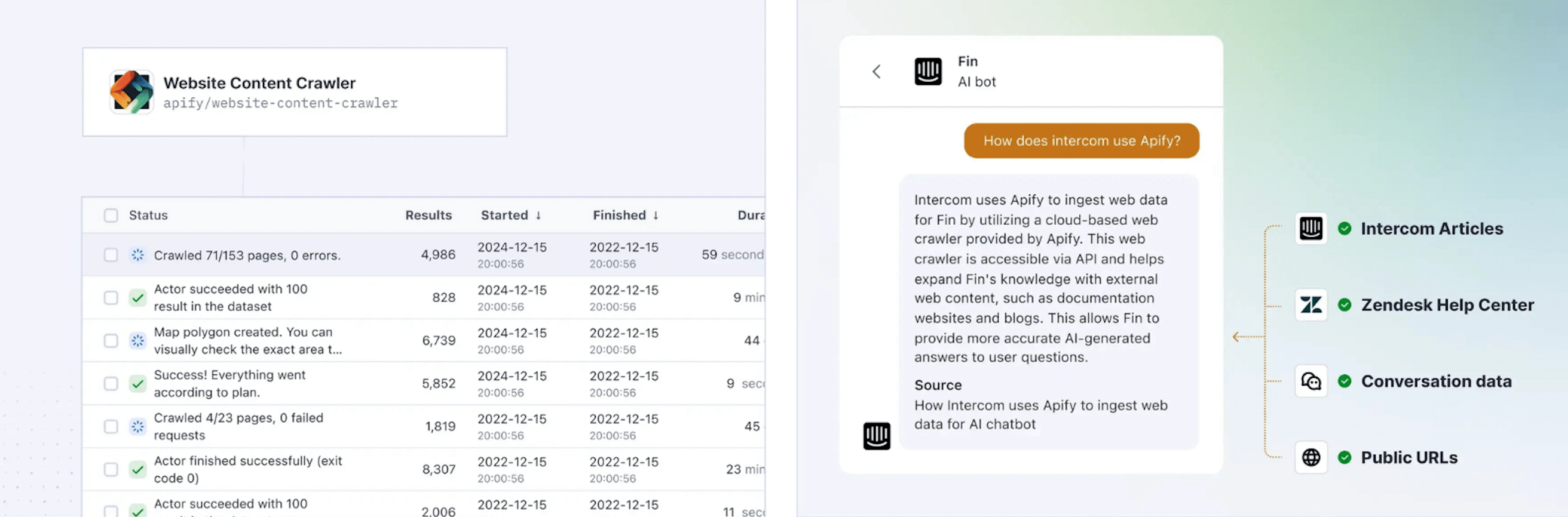Open the Website Content Crawler title
The image size is (1568, 517).
(259, 83)
